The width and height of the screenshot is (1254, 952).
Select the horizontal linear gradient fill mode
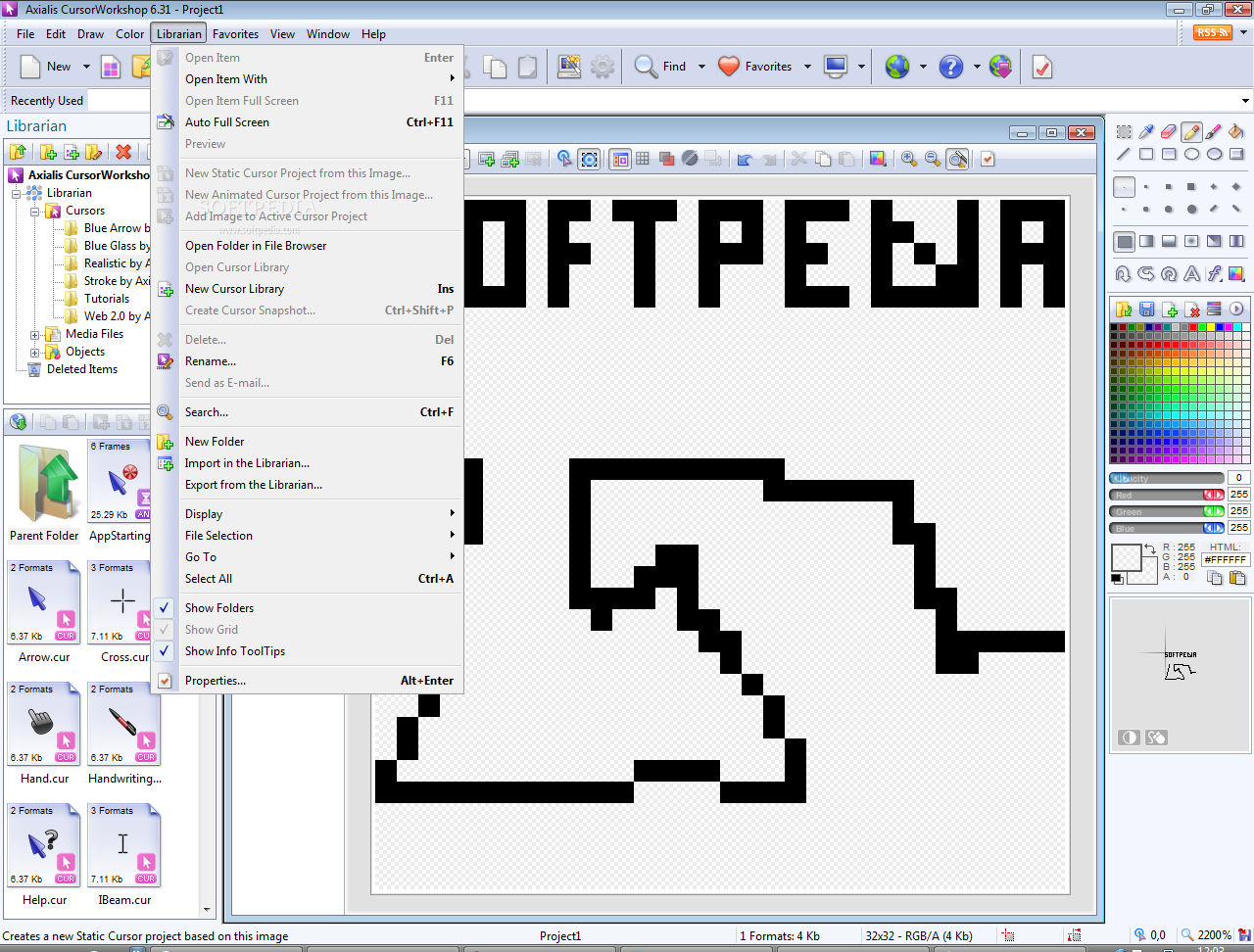tap(1146, 241)
